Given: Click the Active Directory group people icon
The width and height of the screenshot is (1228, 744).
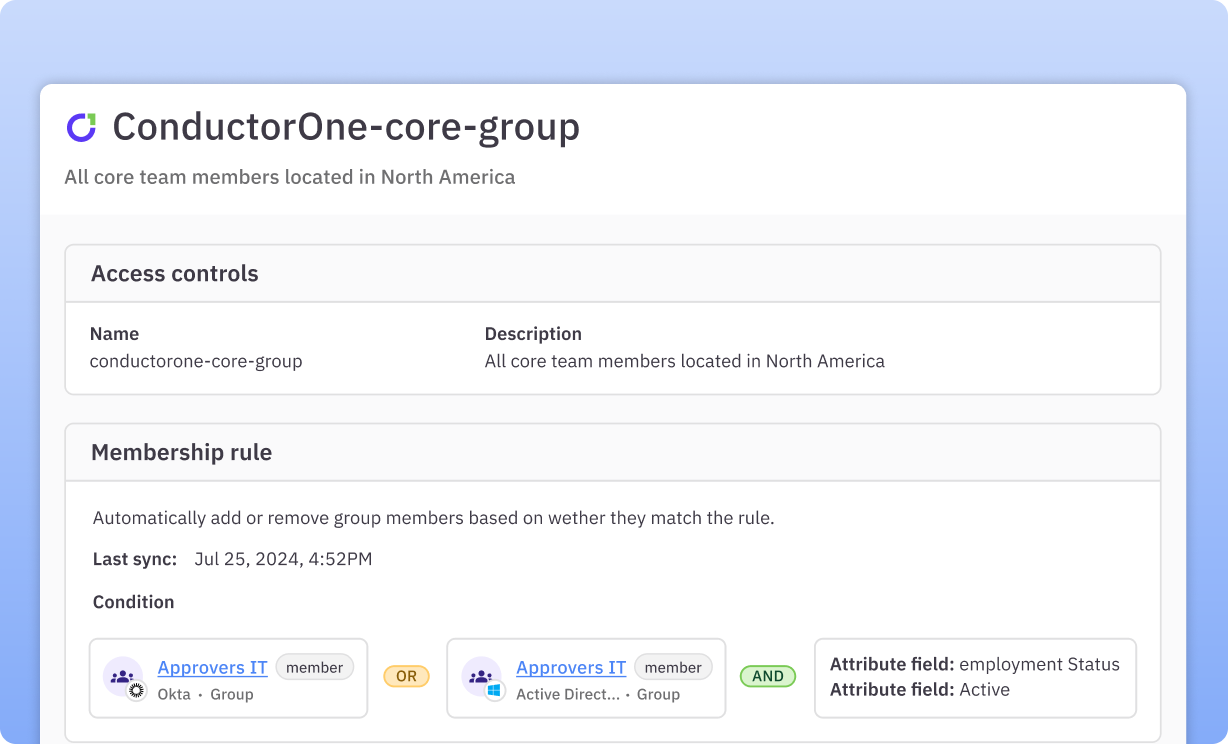Looking at the screenshot, I should (x=481, y=677).
